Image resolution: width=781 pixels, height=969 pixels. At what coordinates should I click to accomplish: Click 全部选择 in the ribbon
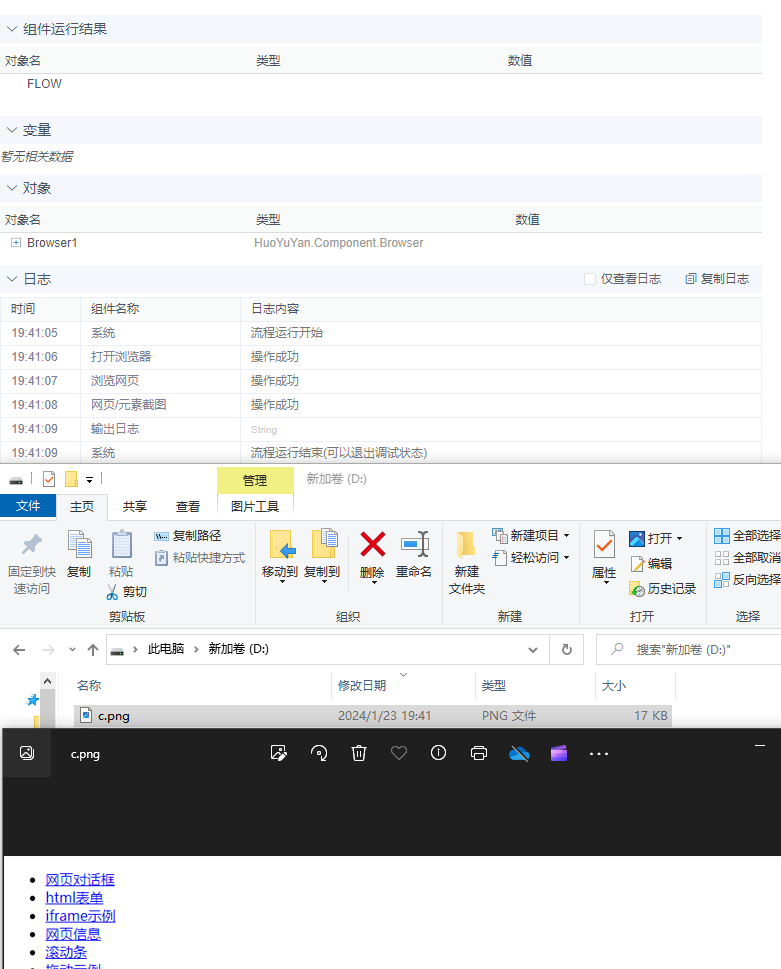pos(747,536)
